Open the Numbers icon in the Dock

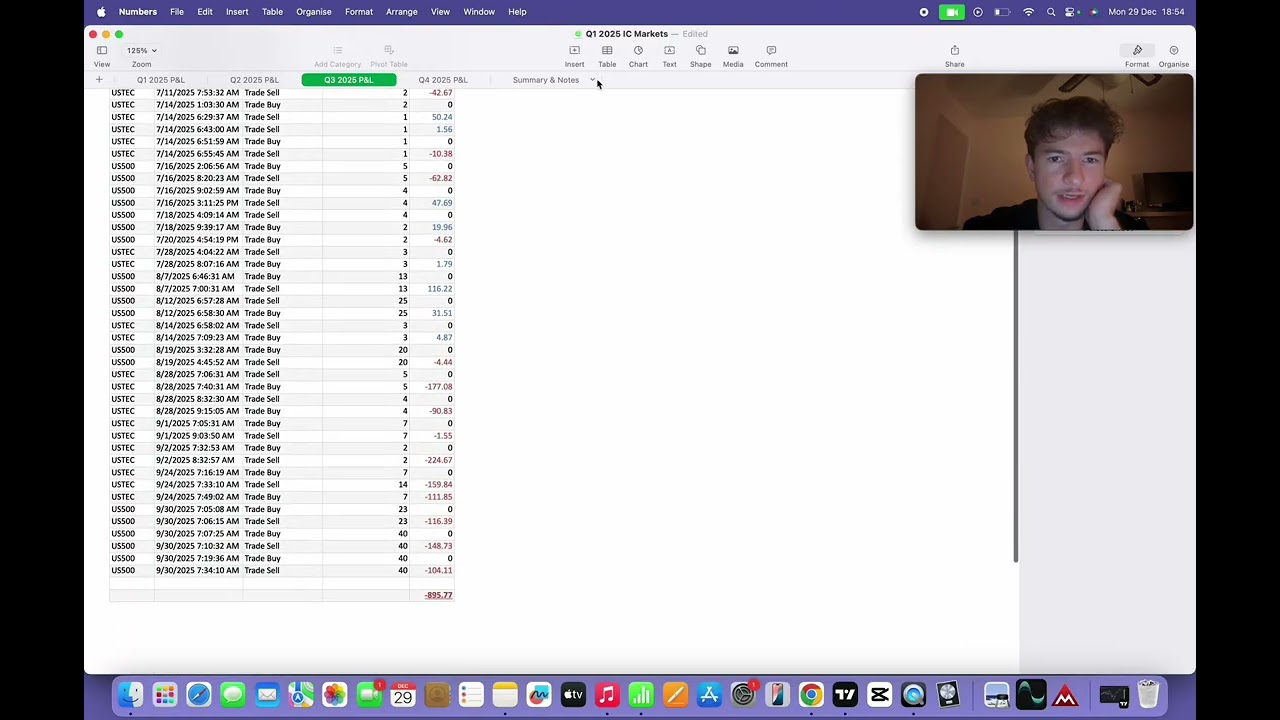(641, 694)
